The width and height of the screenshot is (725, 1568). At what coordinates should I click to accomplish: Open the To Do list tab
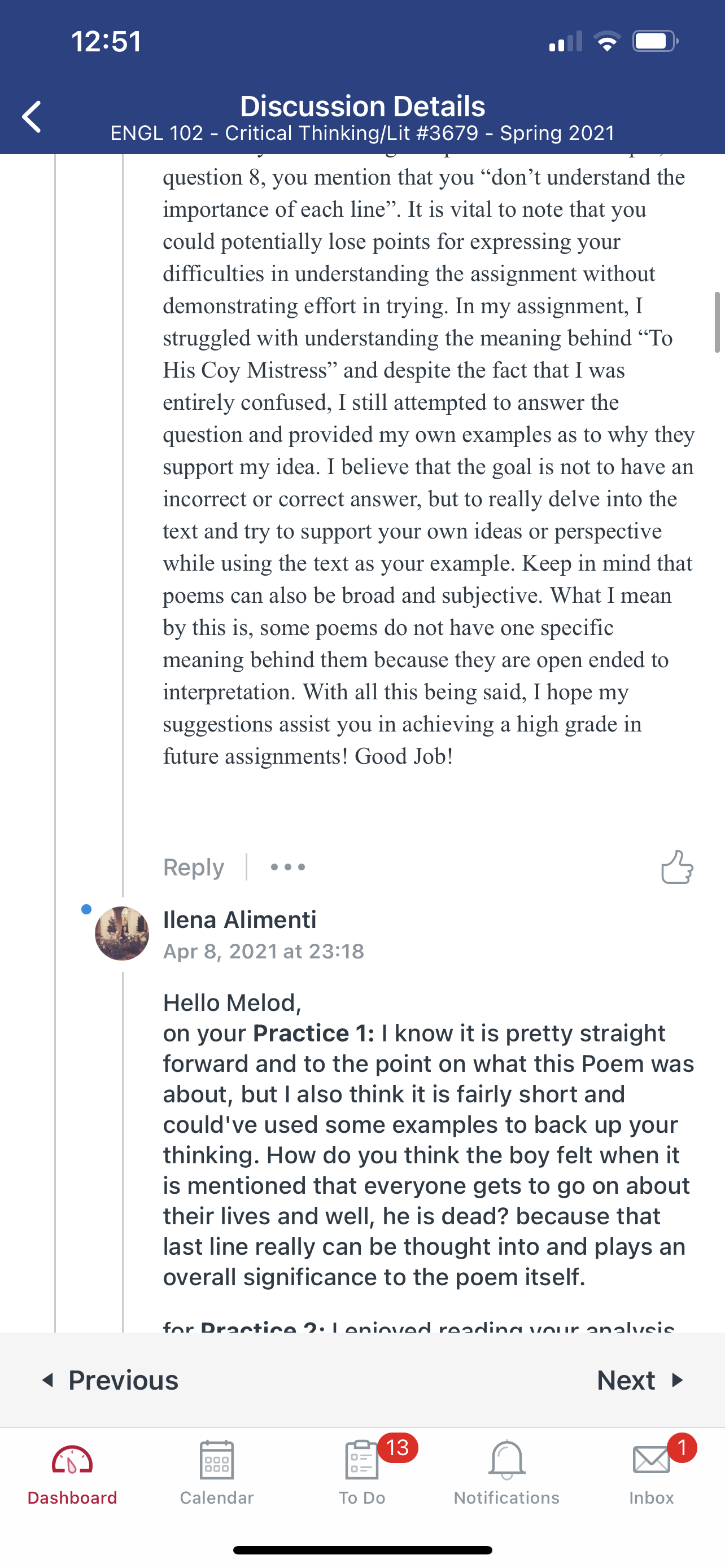tap(362, 1472)
